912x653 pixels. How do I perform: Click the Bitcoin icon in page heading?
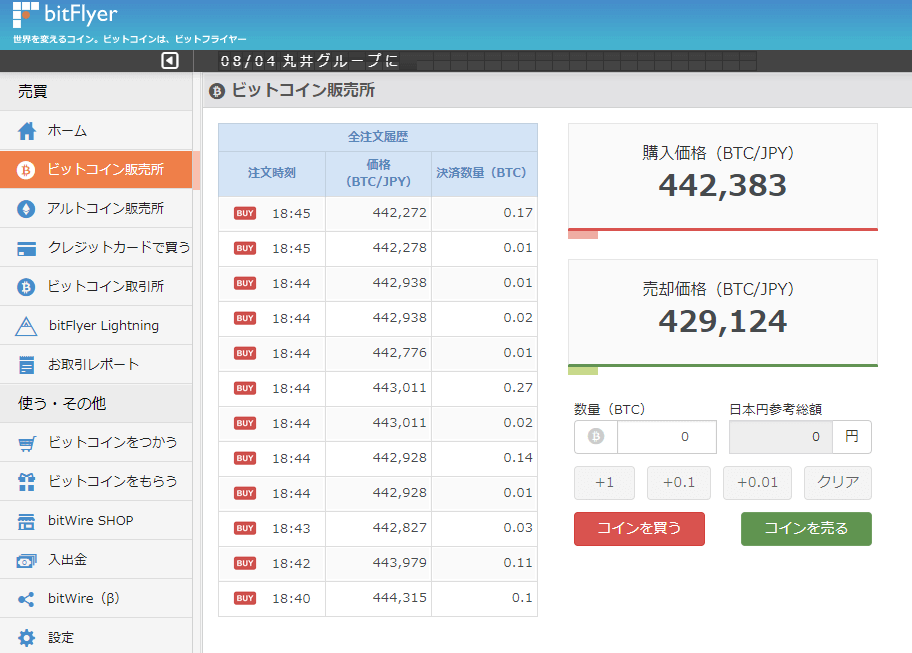click(217, 91)
